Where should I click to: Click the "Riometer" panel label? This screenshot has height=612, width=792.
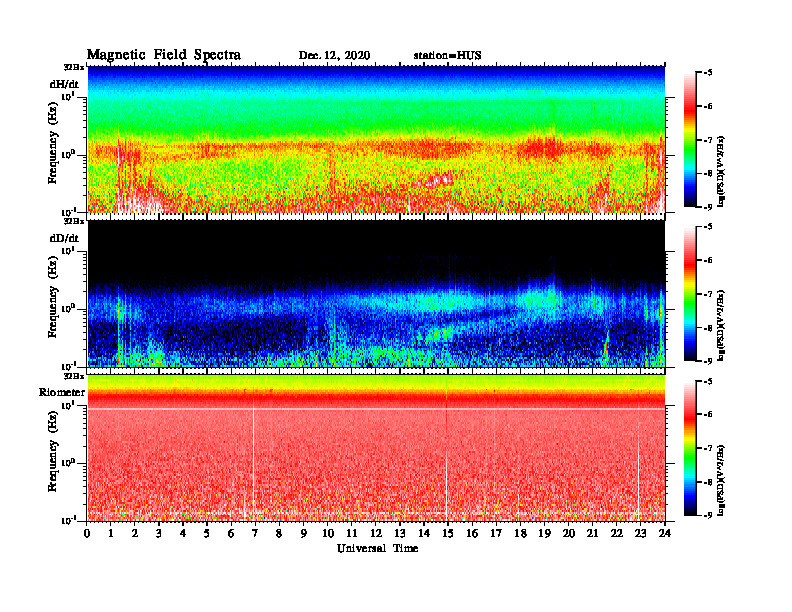click(62, 392)
